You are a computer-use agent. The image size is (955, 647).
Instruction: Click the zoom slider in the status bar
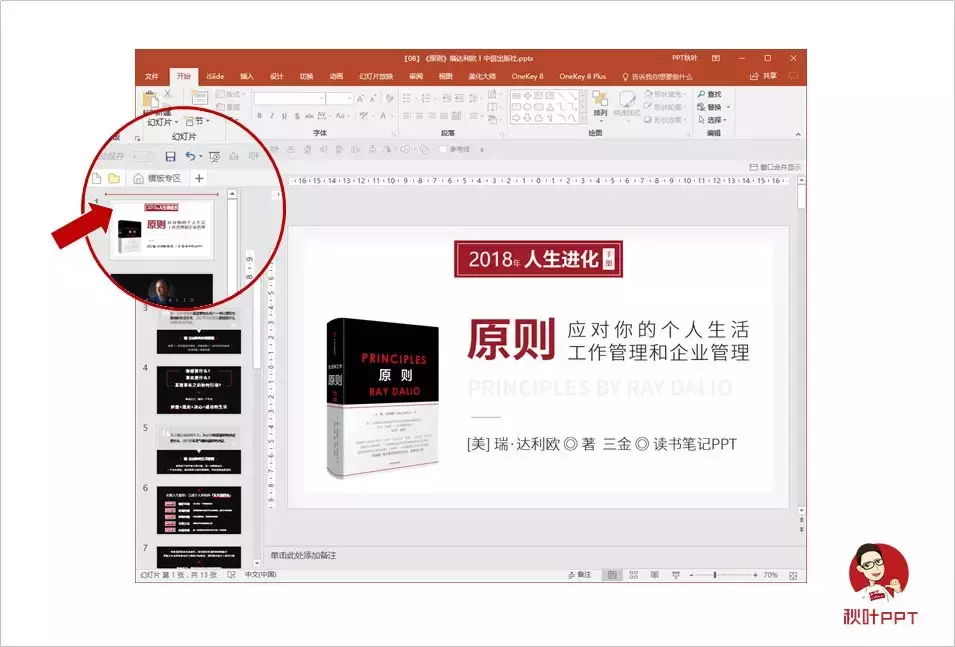click(x=723, y=575)
